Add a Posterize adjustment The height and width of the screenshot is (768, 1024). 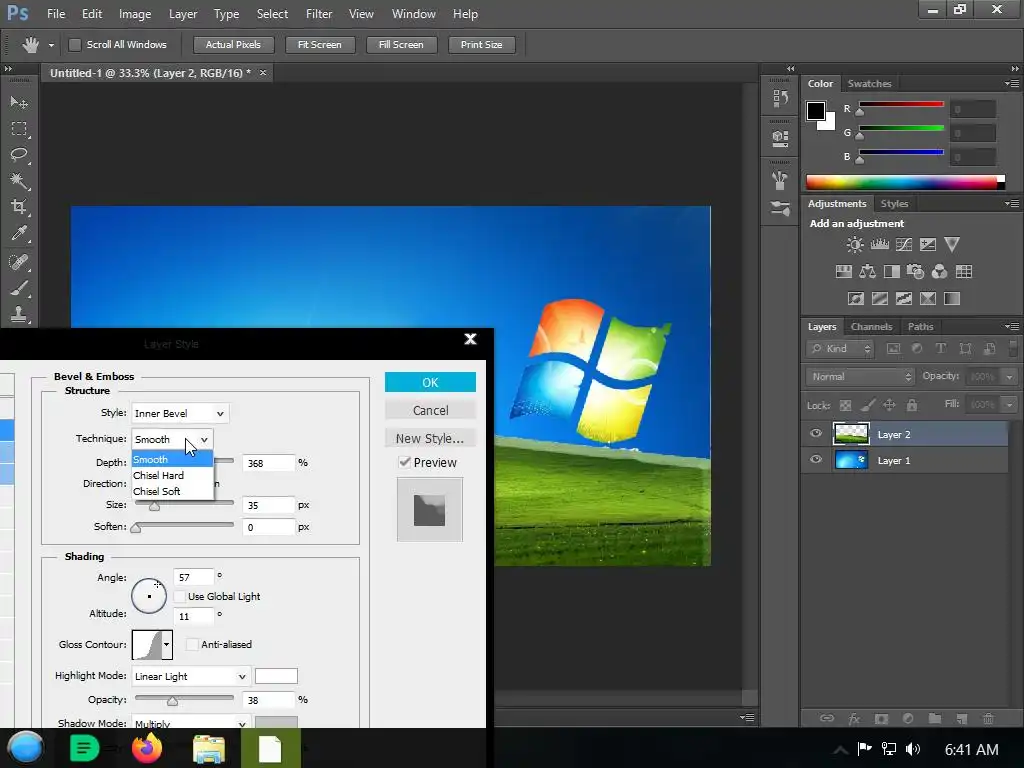[x=880, y=299]
